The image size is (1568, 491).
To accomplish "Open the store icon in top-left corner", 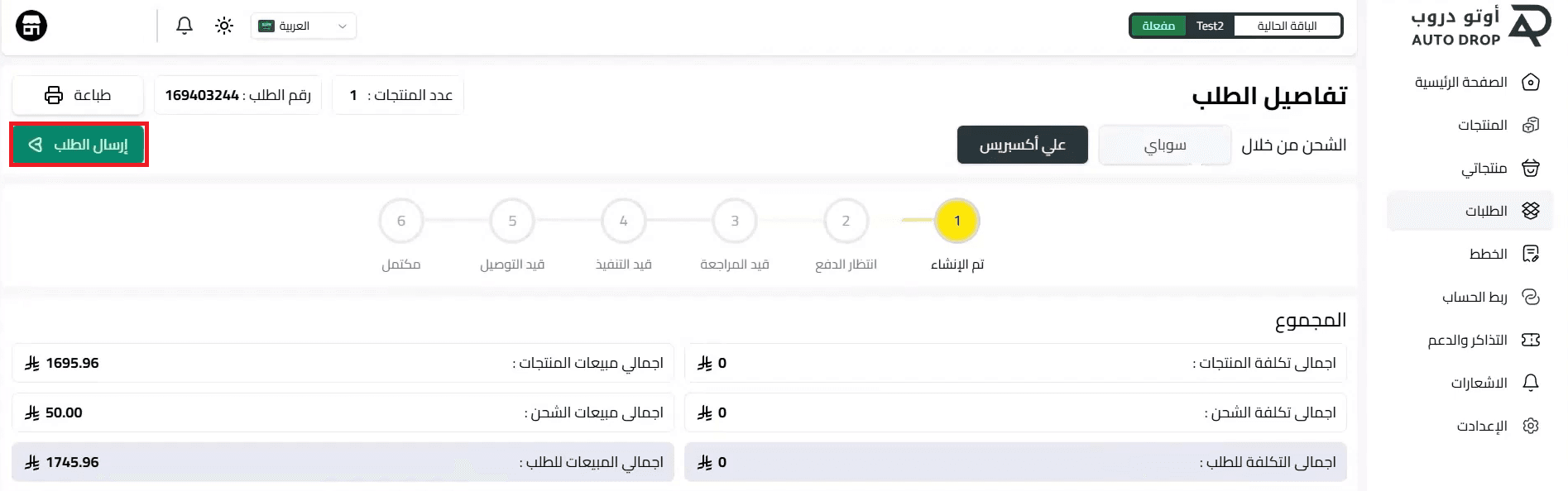I will click(x=31, y=26).
